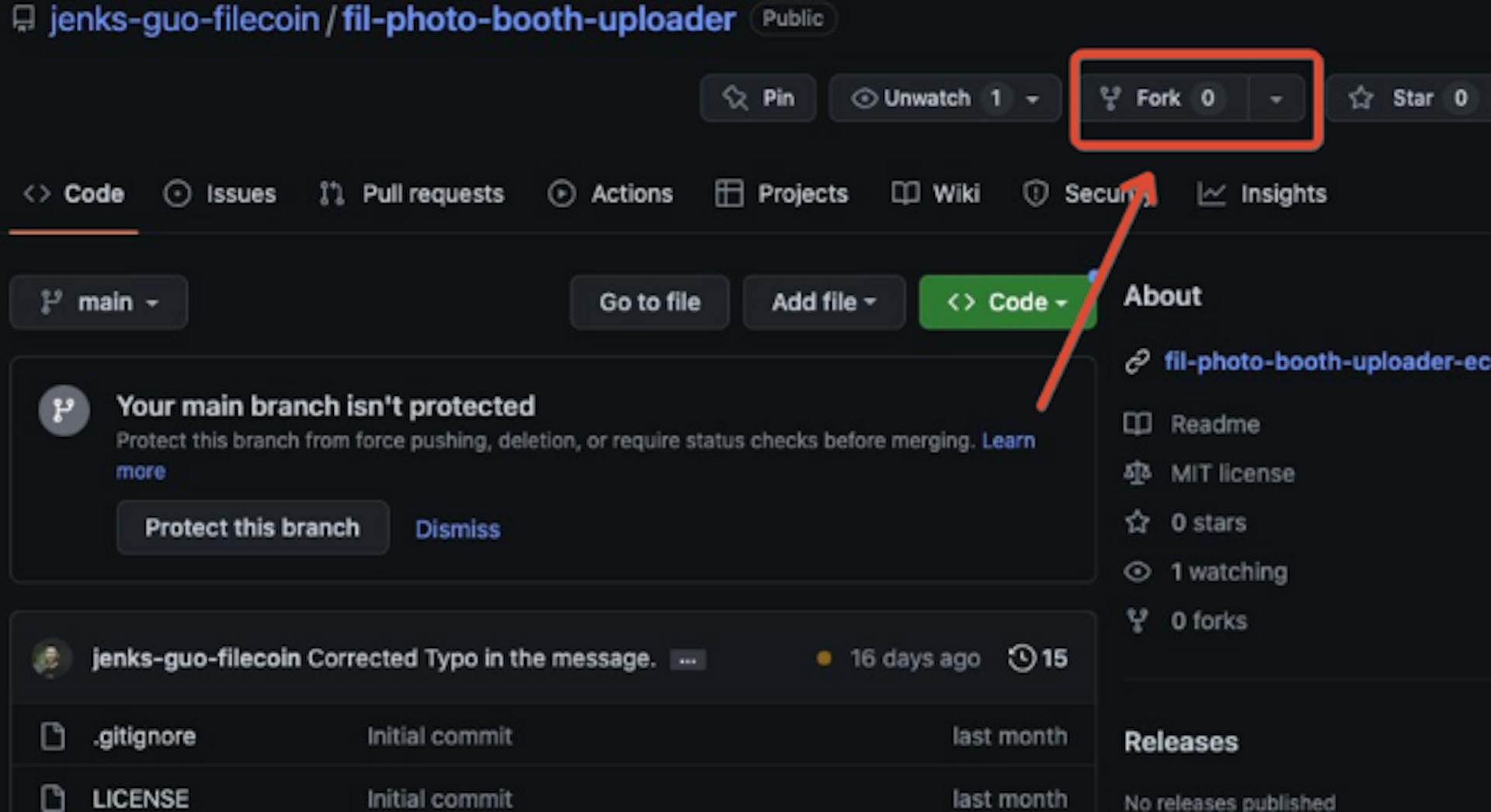Click the Public visibility badge
The height and width of the screenshot is (812, 1491).
[793, 19]
